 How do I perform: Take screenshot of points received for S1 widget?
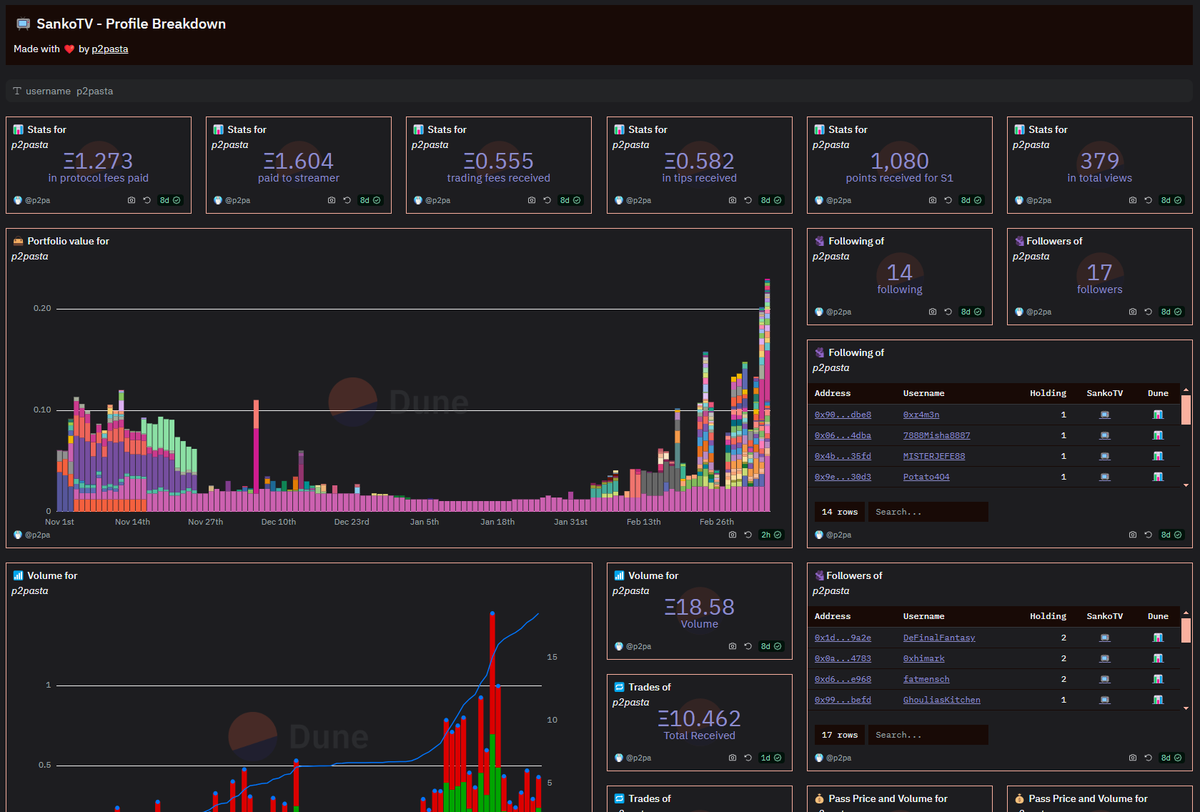click(933, 200)
